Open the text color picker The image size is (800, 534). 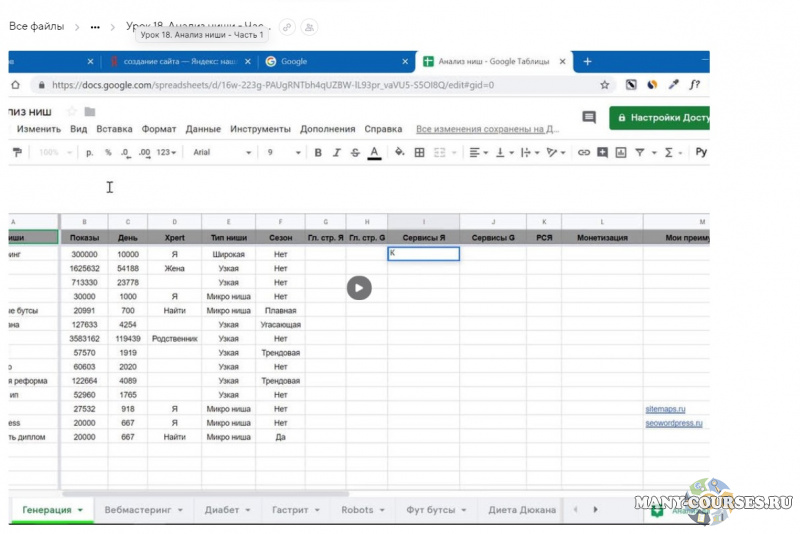[374, 153]
